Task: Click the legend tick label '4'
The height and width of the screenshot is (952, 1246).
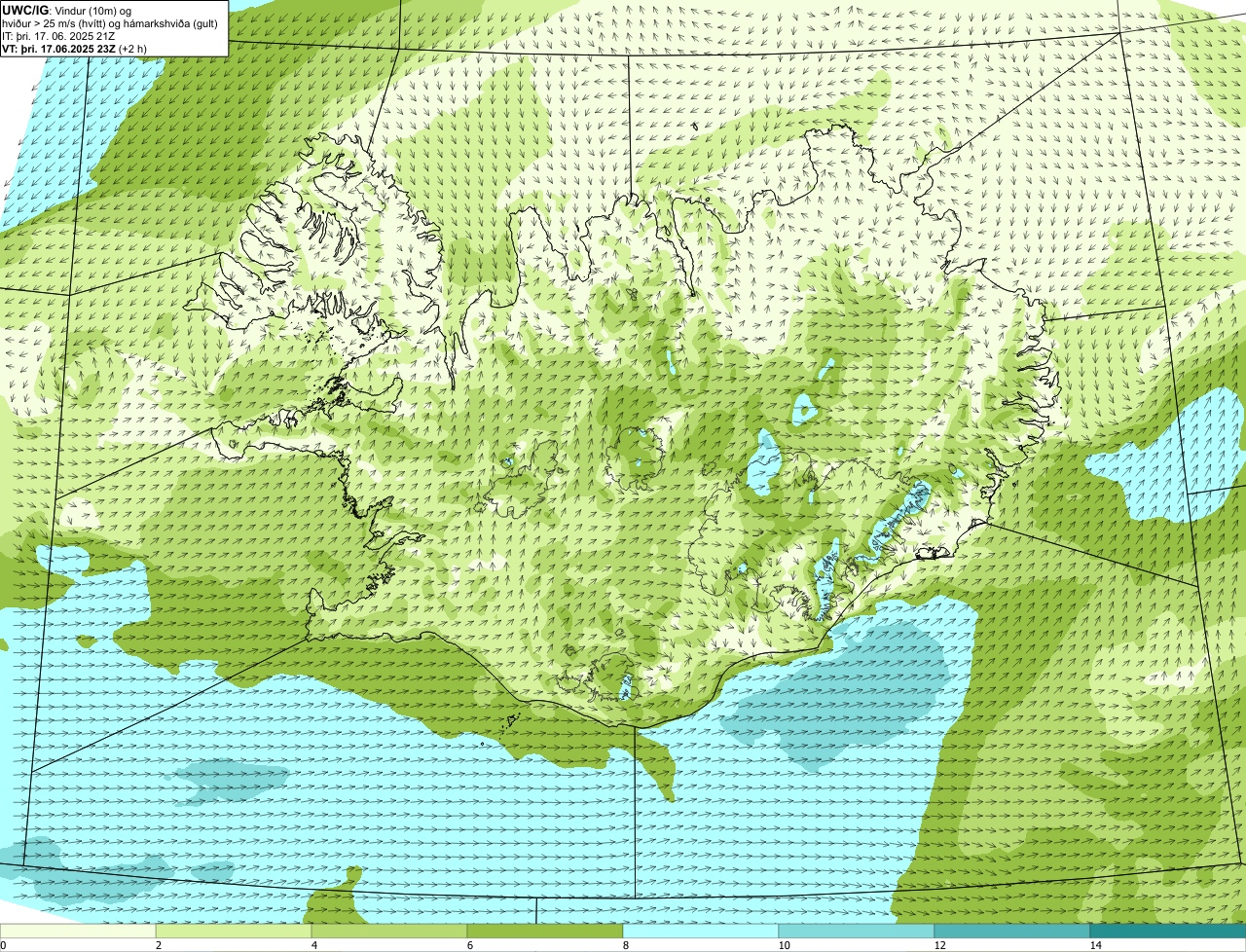Action: point(313,945)
